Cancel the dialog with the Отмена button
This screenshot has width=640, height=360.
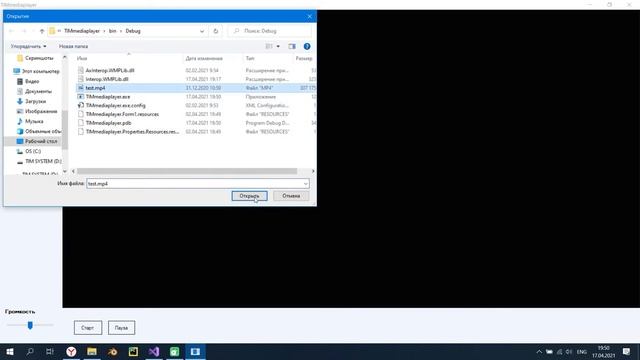[x=291, y=196]
